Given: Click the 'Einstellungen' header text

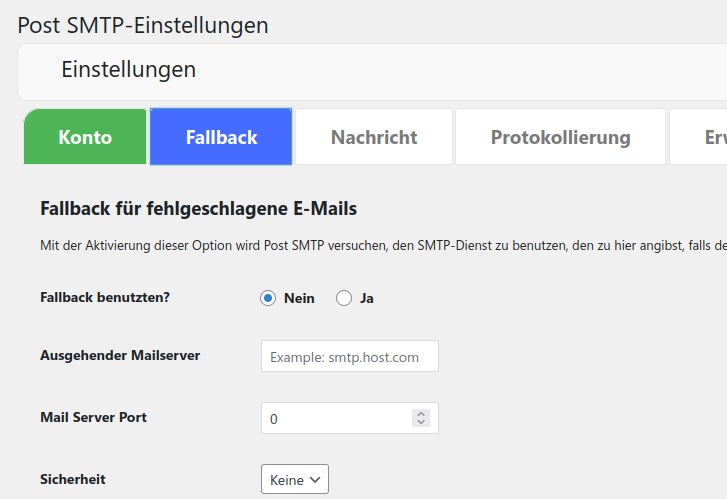Looking at the screenshot, I should coord(128,70).
